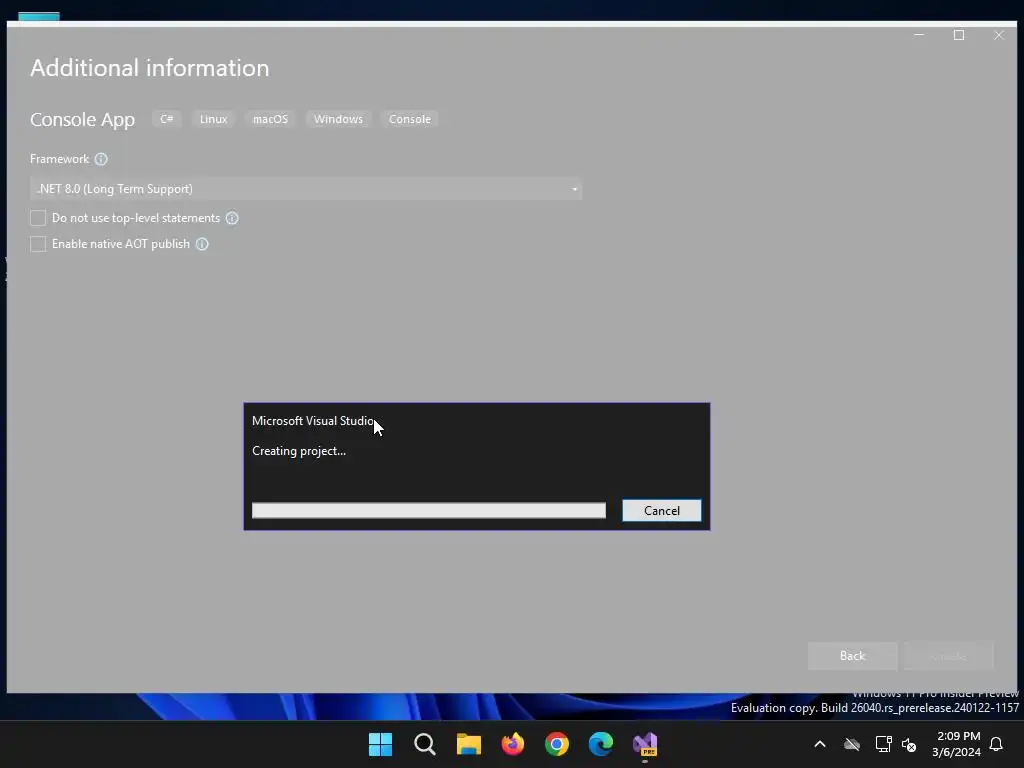Launch Microsoft Edge from taskbar
The height and width of the screenshot is (768, 1024).
click(x=601, y=744)
